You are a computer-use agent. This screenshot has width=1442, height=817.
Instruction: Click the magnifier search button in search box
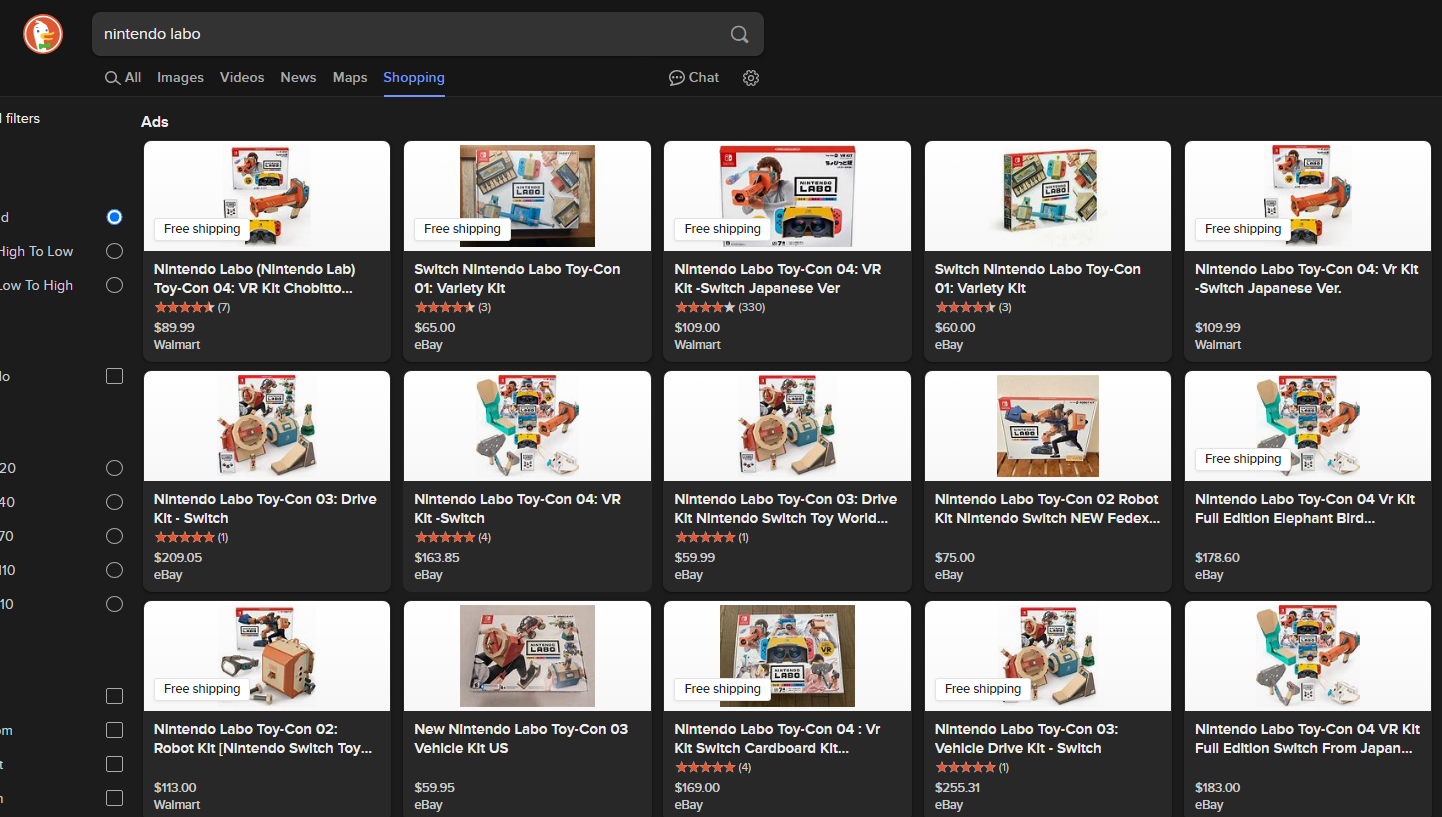point(739,34)
